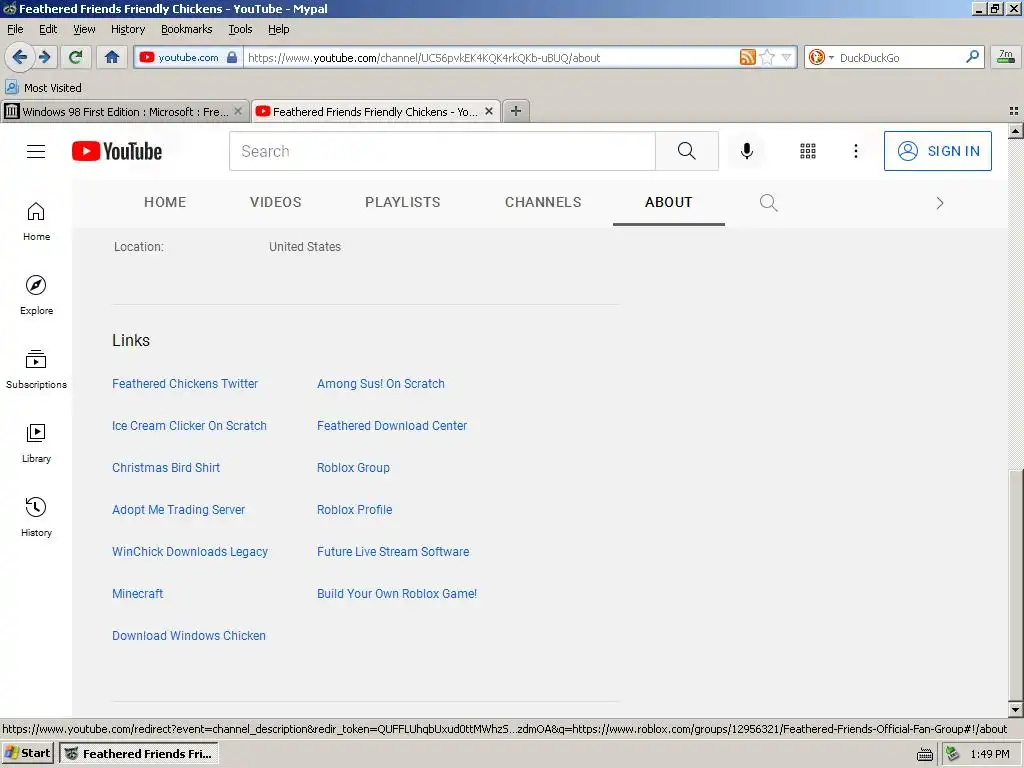Click the padlock site identity icon

(x=232, y=57)
